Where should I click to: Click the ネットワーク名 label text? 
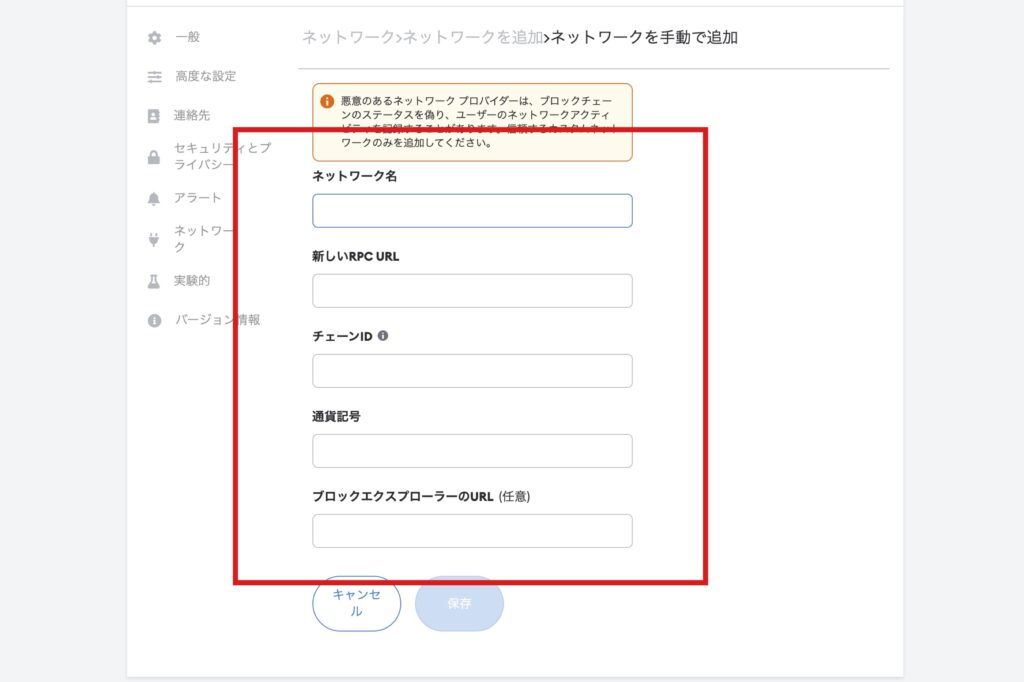(x=354, y=176)
